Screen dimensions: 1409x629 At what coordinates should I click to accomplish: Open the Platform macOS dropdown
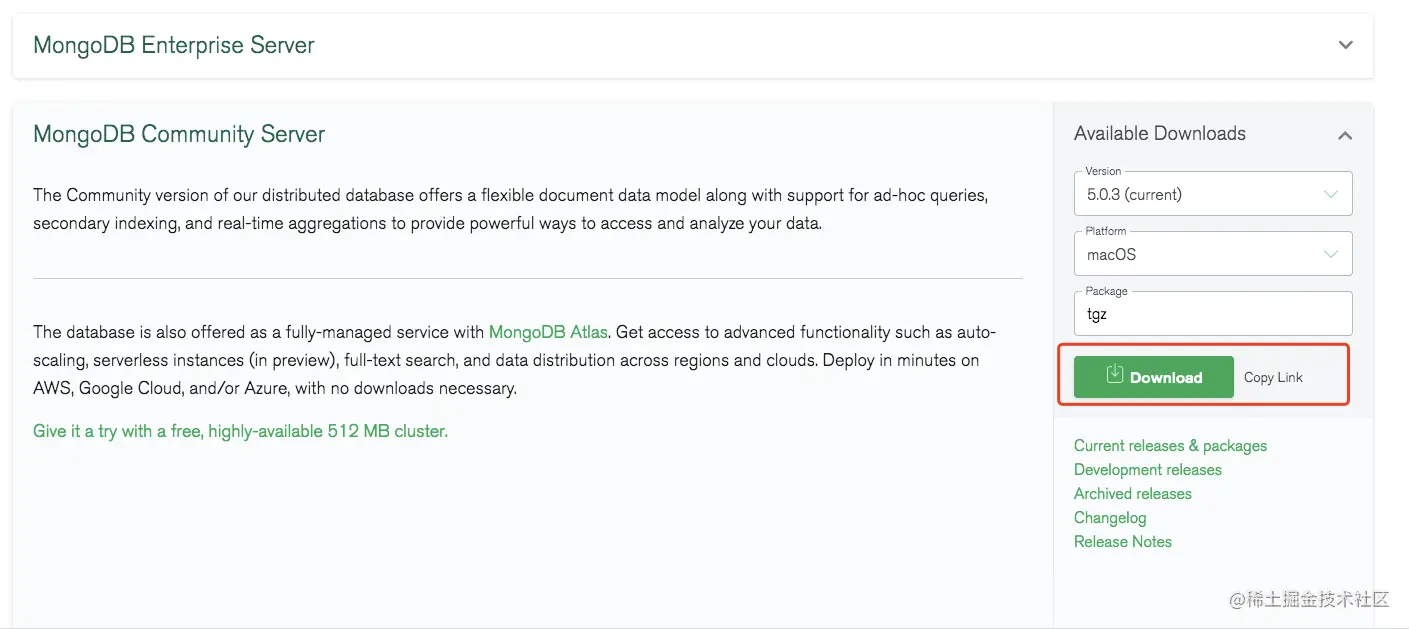point(1213,254)
